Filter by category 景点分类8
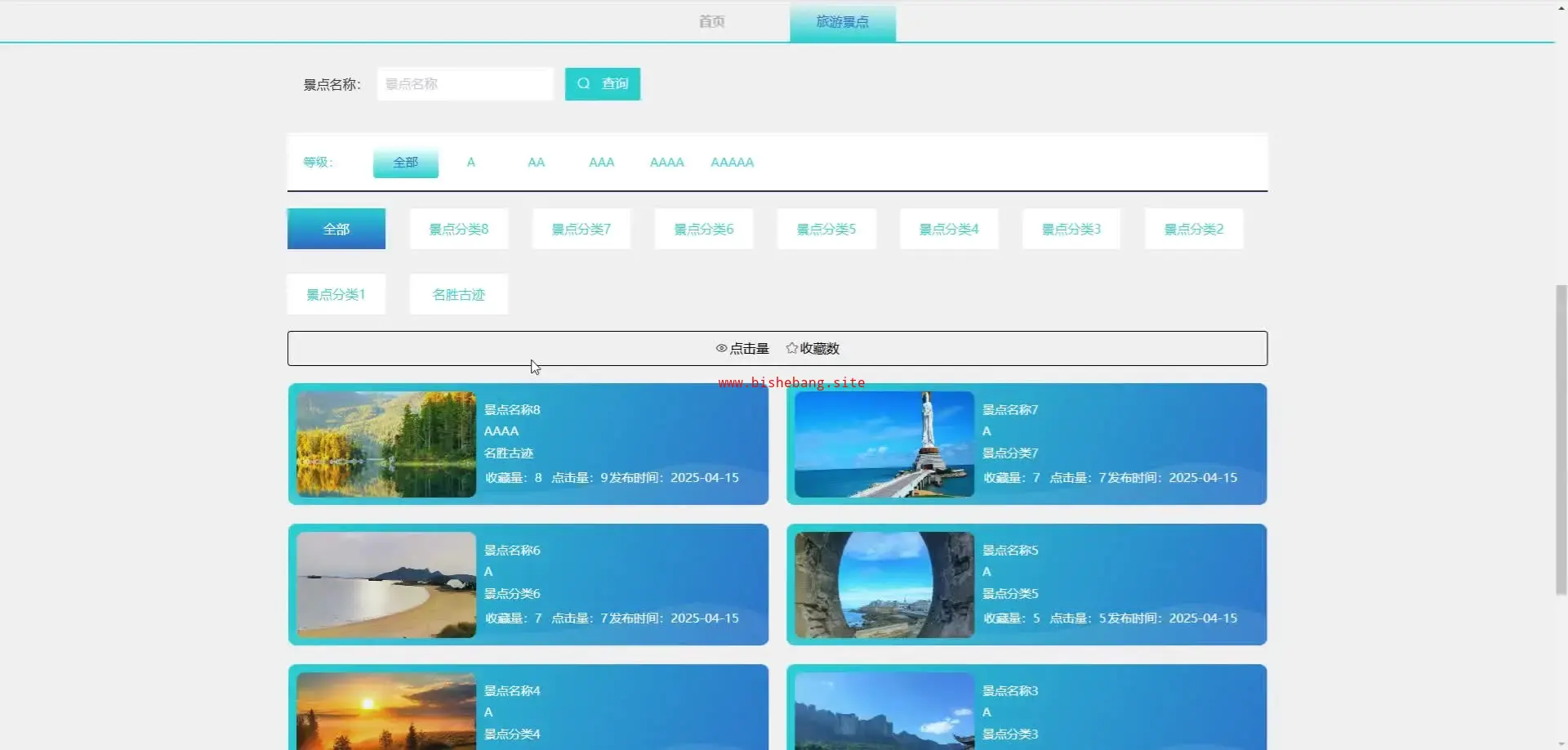Screen dimensions: 1568x750 tap(458, 229)
